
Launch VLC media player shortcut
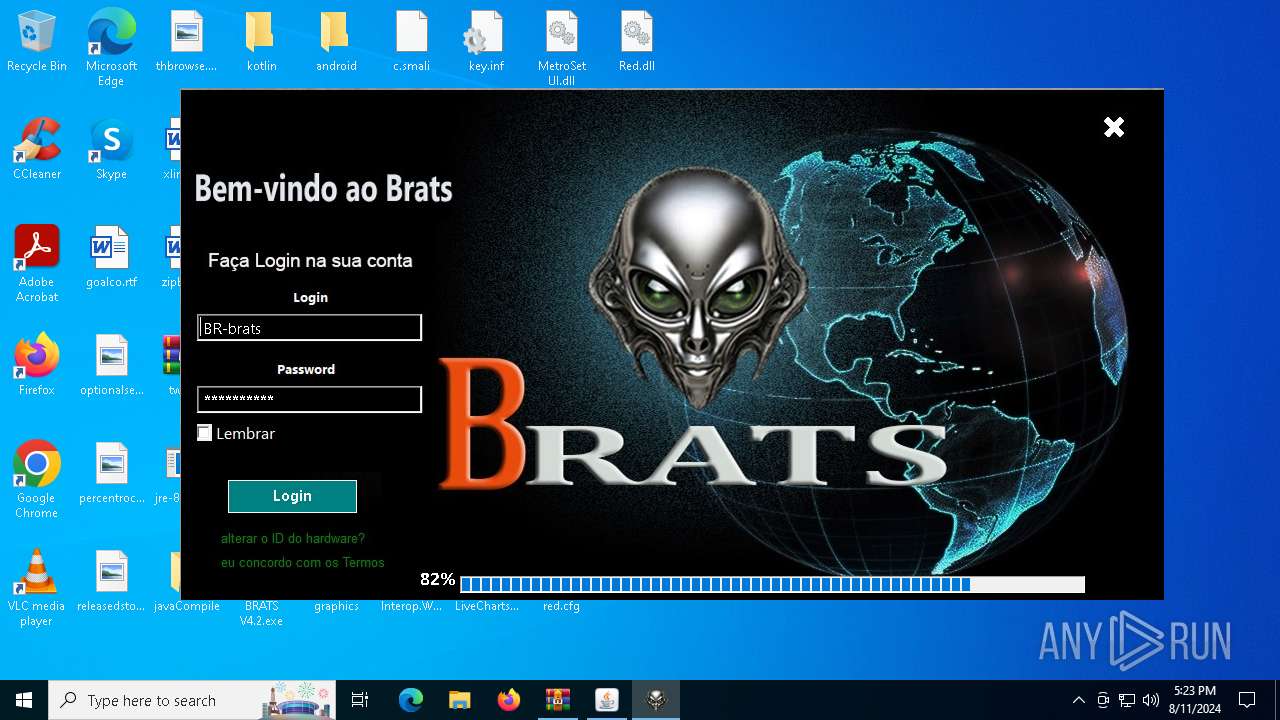coord(37,588)
